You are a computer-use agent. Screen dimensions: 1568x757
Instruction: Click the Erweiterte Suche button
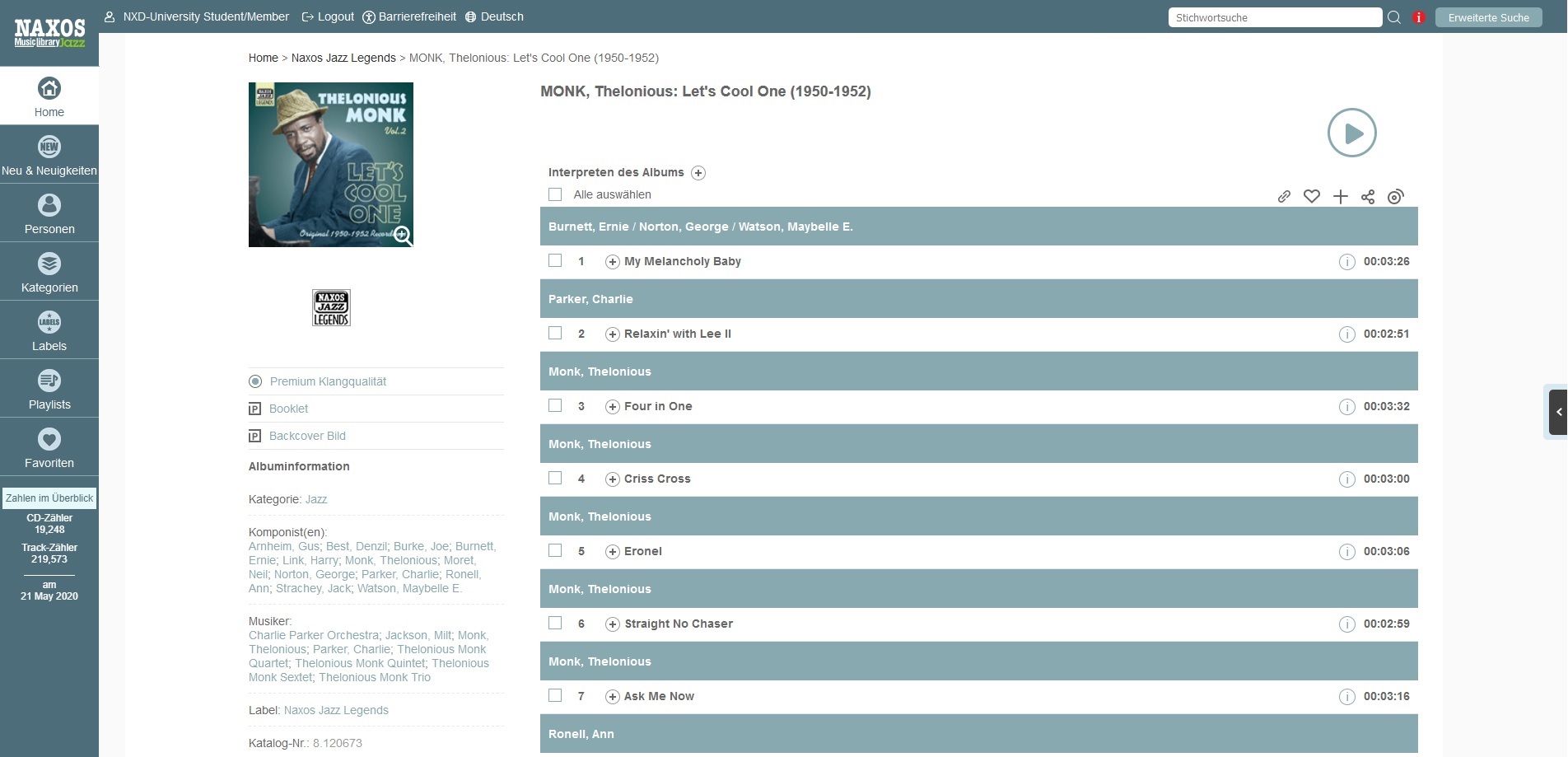click(x=1488, y=17)
